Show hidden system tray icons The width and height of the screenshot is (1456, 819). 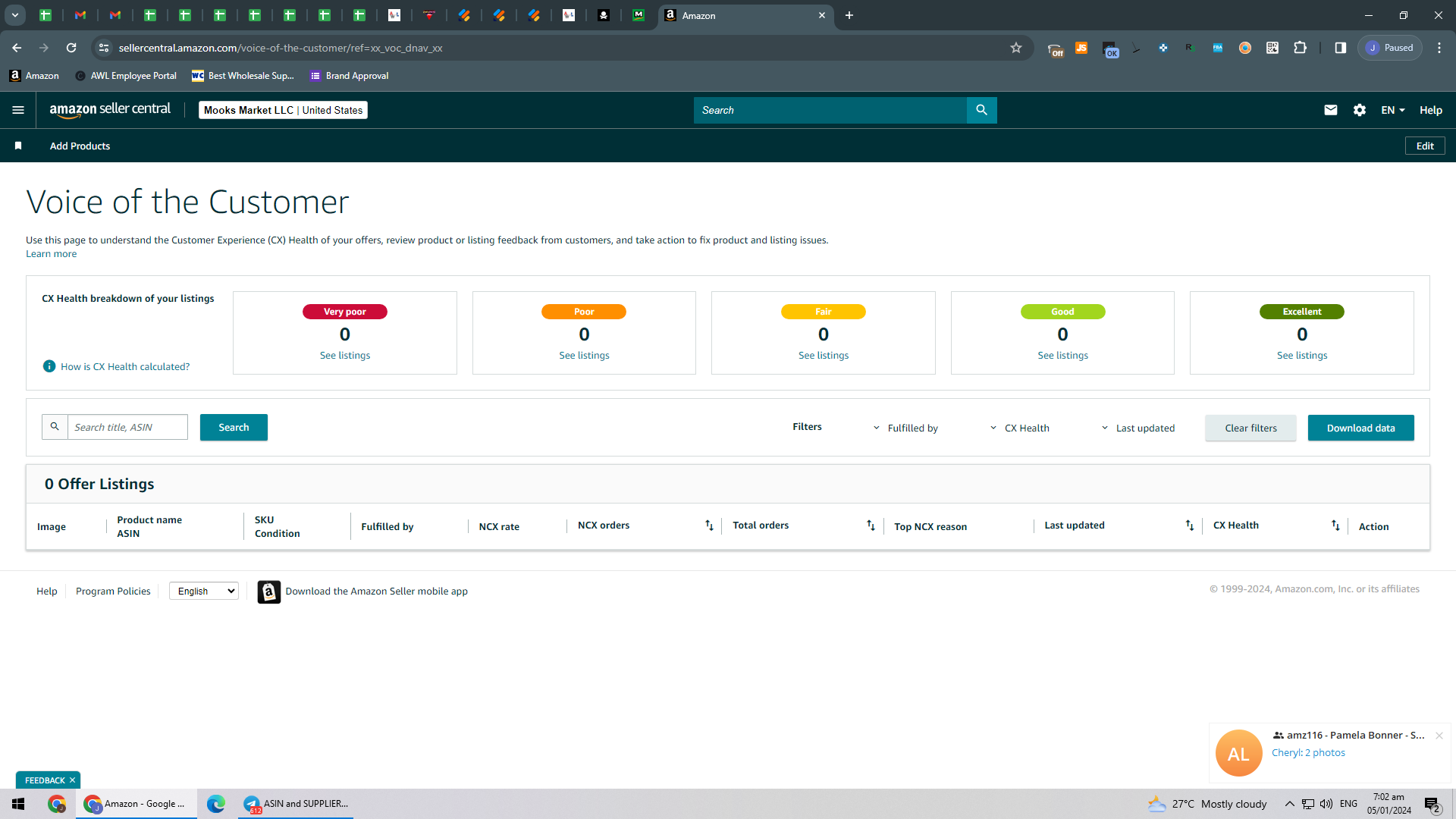click(x=1289, y=804)
